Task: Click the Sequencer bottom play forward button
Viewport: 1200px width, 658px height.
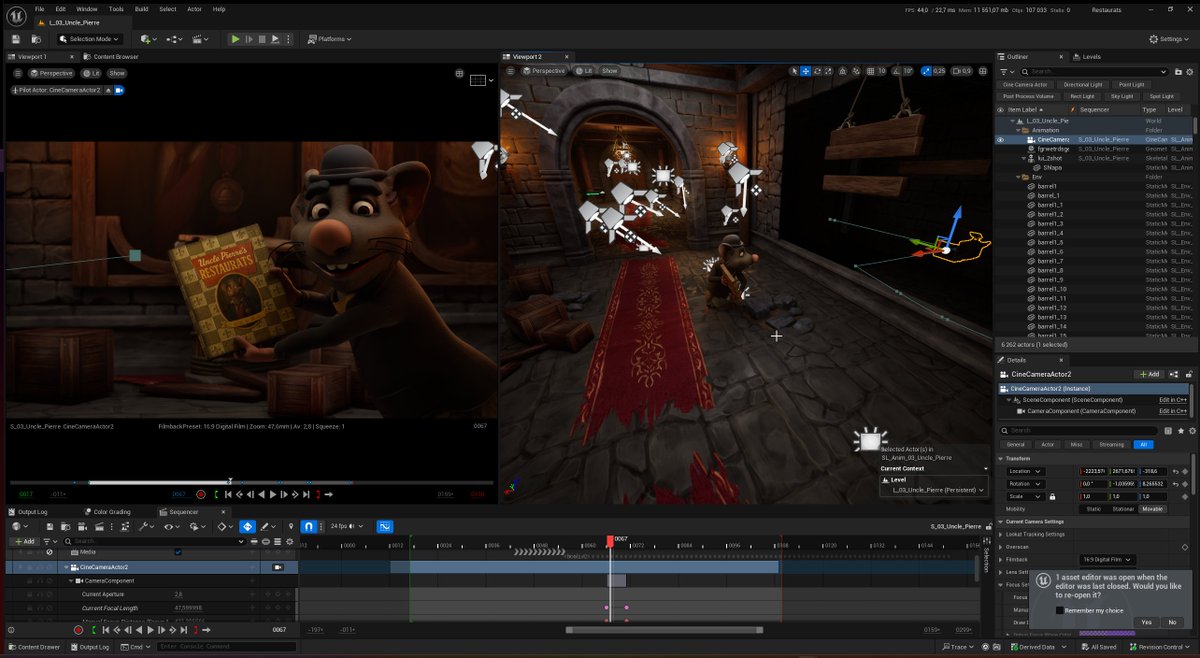Action: (151, 630)
